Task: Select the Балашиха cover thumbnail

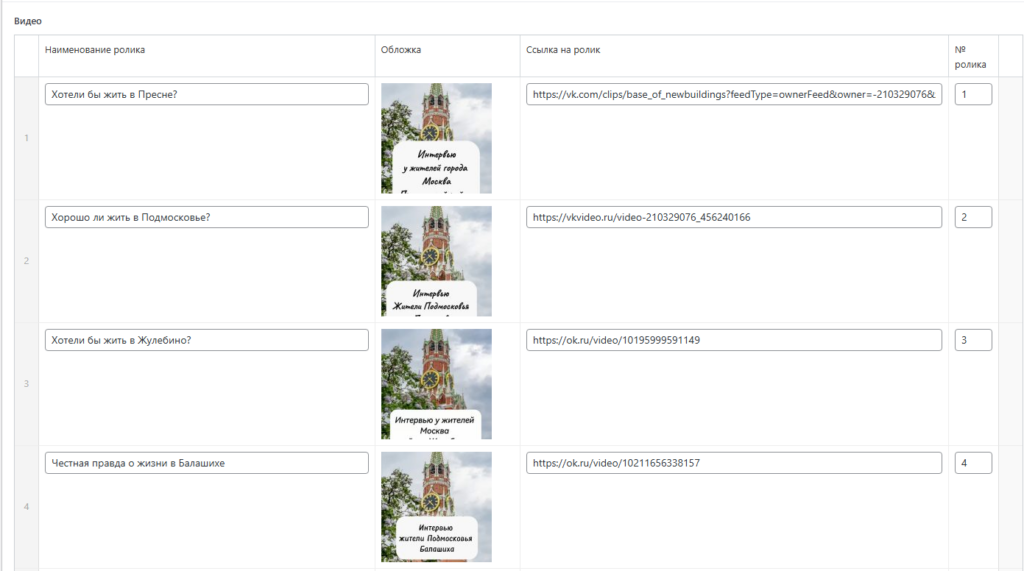Action: coord(436,506)
